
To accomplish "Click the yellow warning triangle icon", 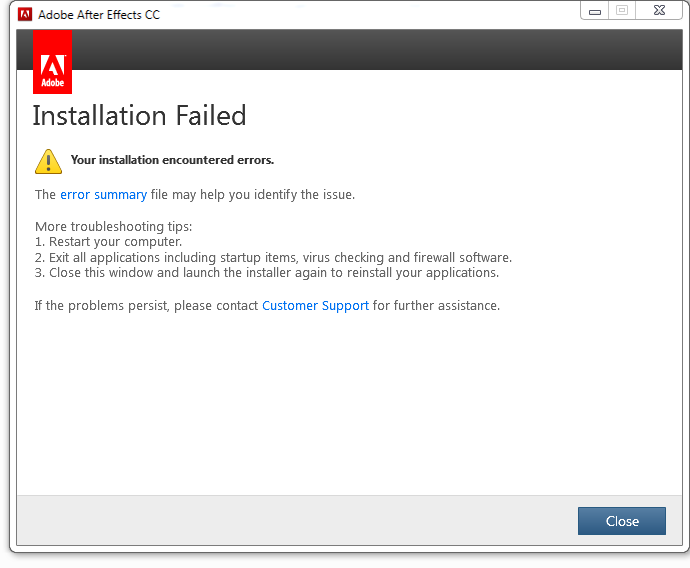I will [48, 161].
